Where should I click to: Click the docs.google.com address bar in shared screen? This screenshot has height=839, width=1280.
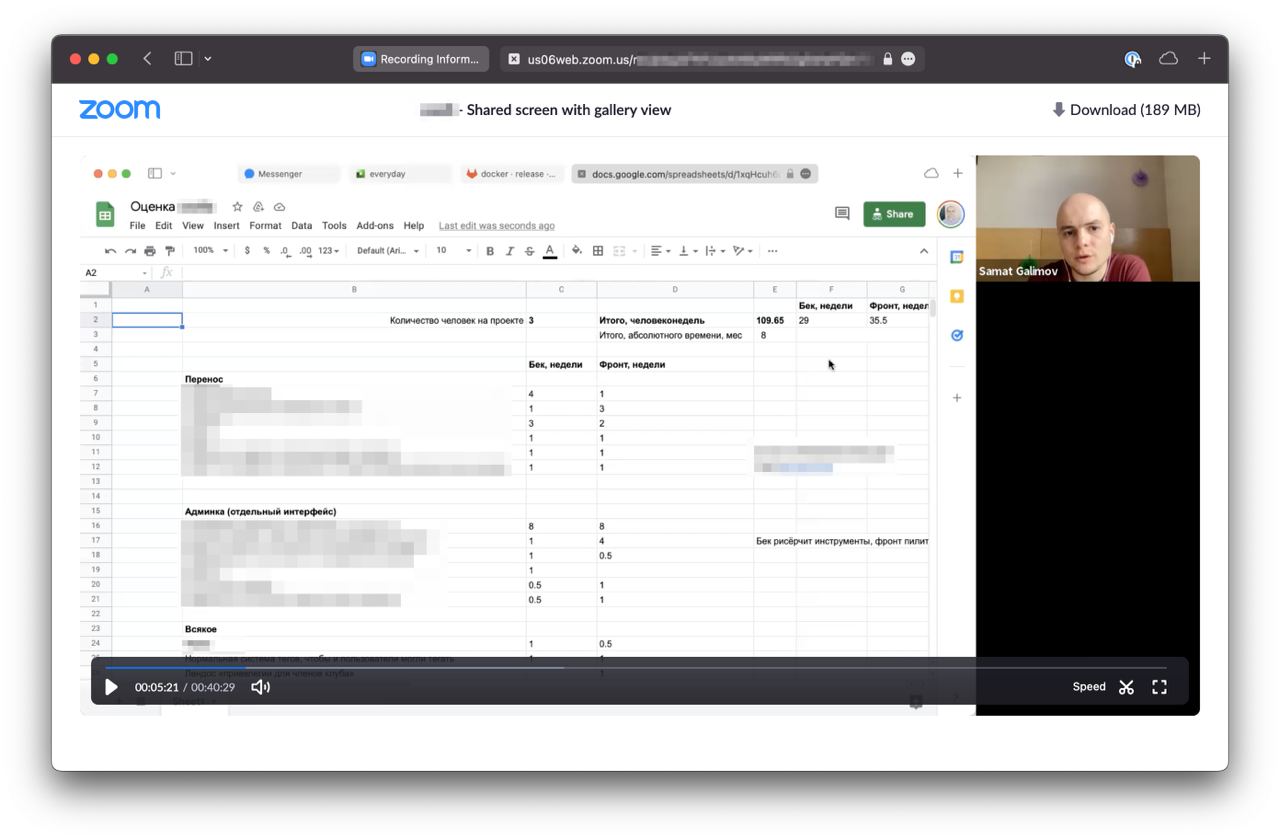[x=695, y=174]
